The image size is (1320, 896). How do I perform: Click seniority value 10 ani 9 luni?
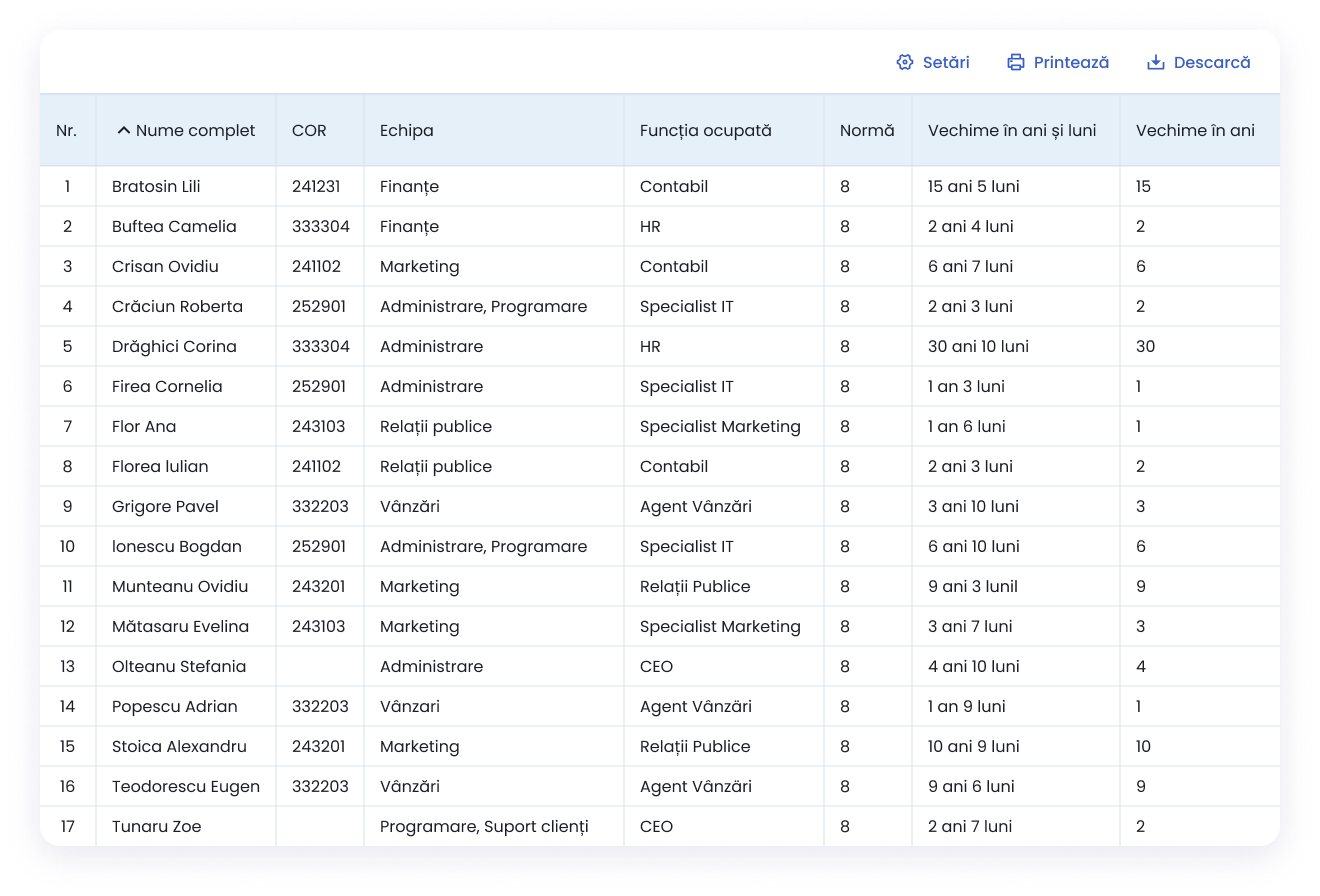click(x=974, y=746)
